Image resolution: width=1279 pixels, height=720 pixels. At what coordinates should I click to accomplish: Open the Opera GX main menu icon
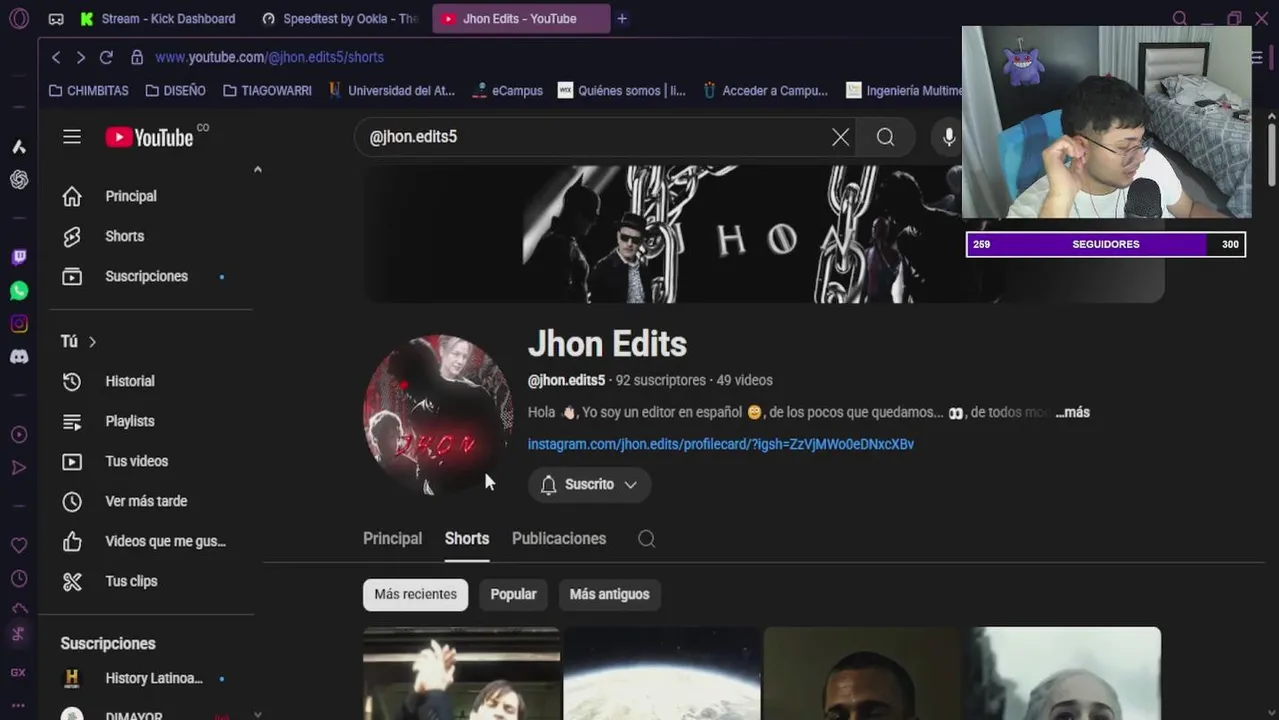(x=19, y=18)
